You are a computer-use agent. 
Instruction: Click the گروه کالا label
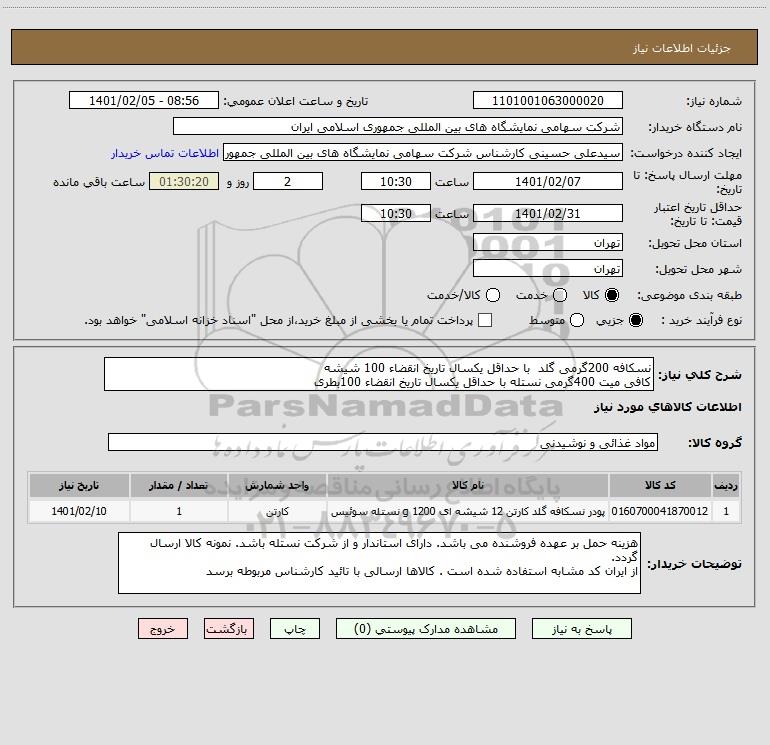pyautogui.click(x=715, y=442)
